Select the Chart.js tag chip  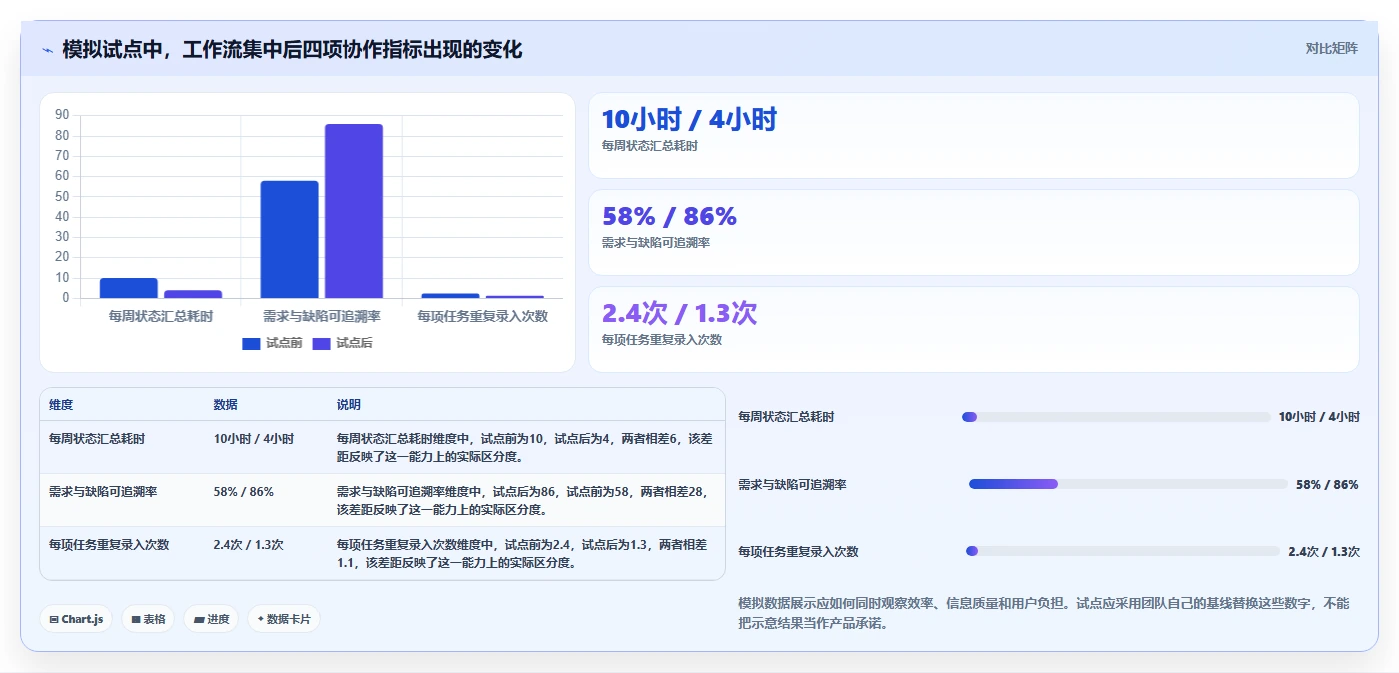[x=77, y=619]
